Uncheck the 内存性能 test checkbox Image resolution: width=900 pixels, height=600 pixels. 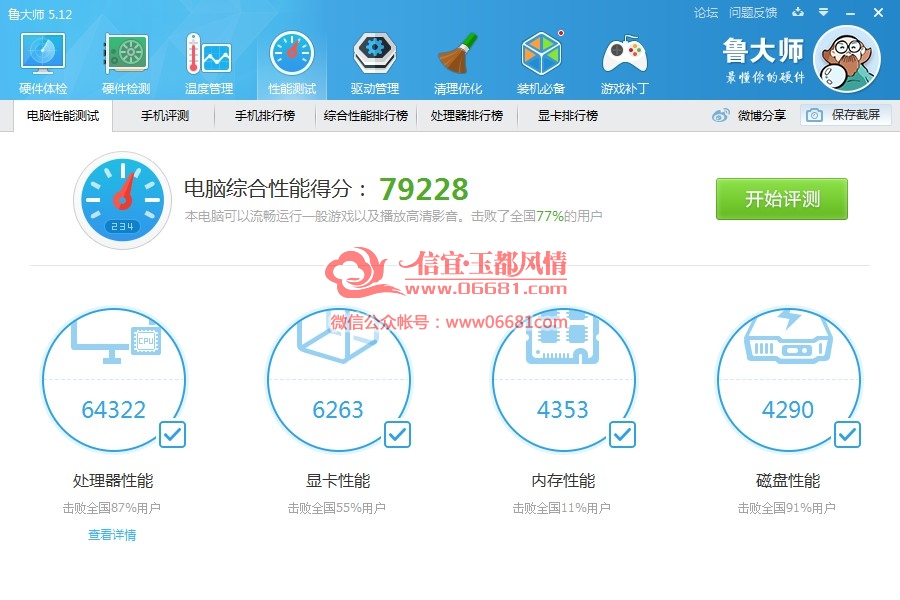[x=622, y=435]
